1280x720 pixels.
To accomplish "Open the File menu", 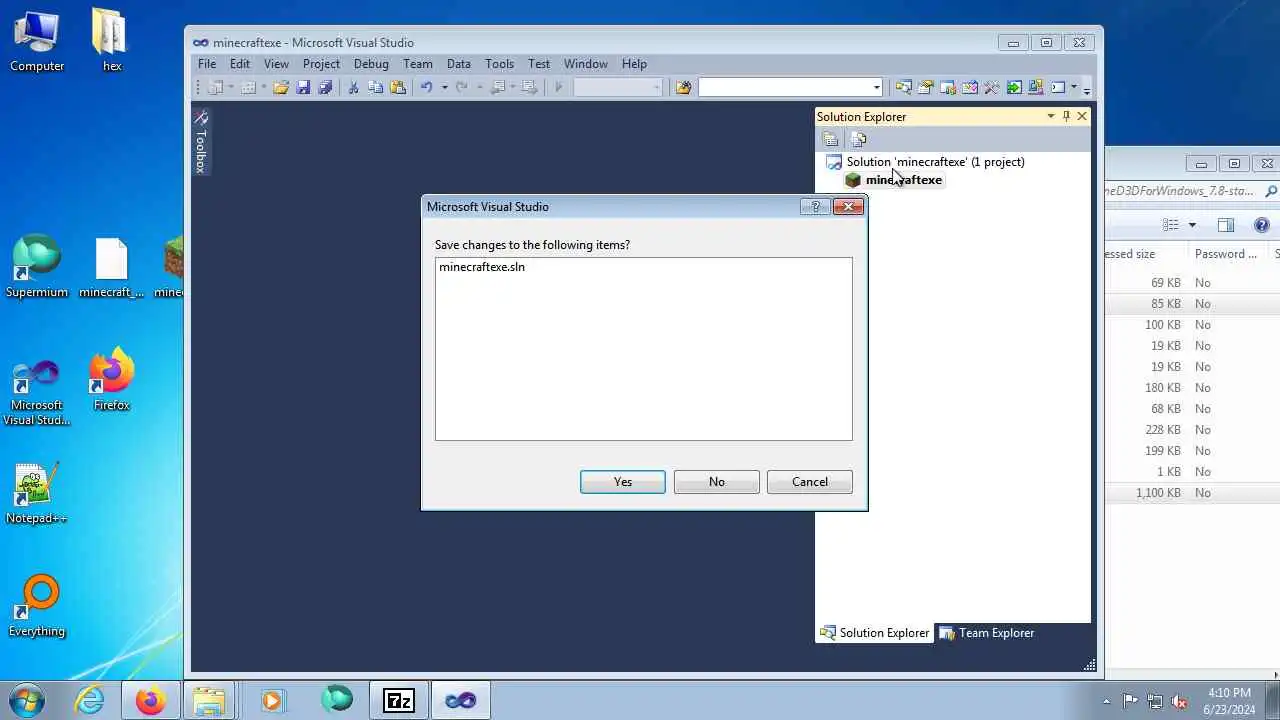I will [207, 64].
